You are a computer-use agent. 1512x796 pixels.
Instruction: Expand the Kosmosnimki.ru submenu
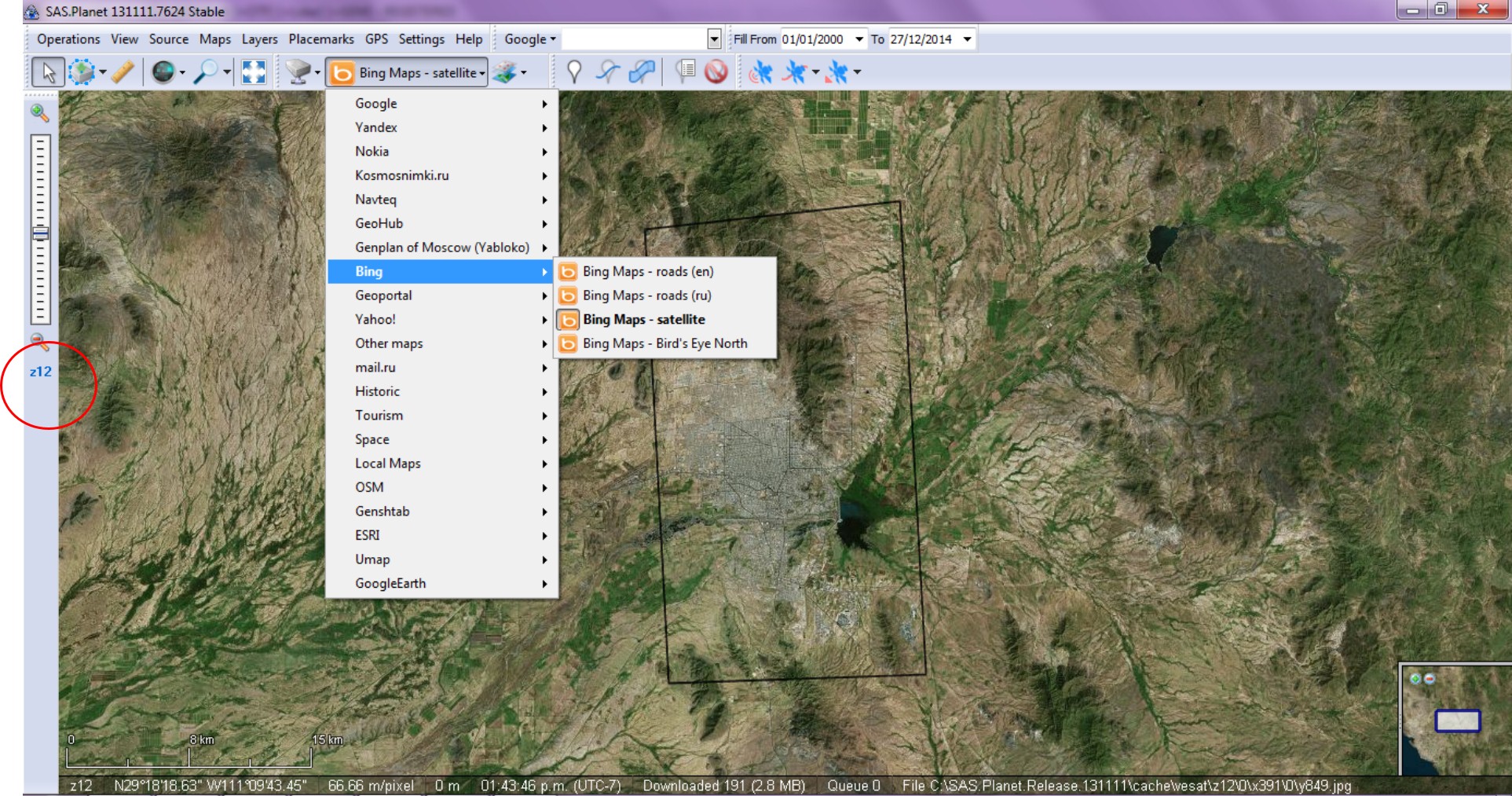coord(442,176)
